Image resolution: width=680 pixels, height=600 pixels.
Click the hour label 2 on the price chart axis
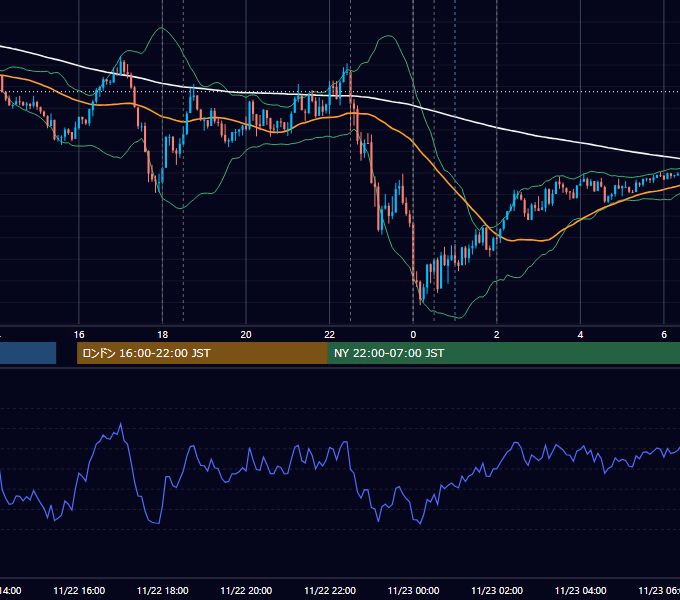pos(497,335)
